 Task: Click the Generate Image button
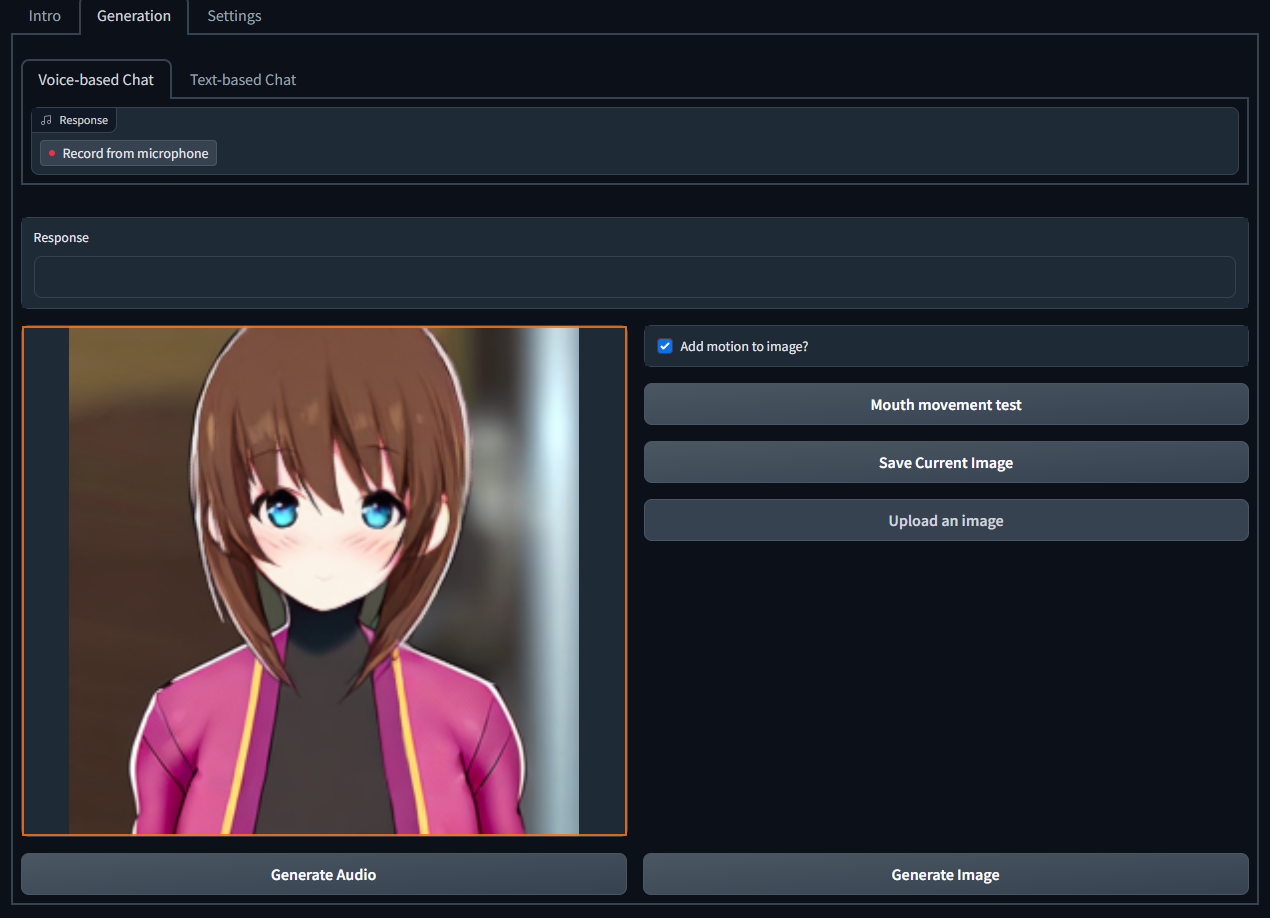pyautogui.click(x=946, y=874)
